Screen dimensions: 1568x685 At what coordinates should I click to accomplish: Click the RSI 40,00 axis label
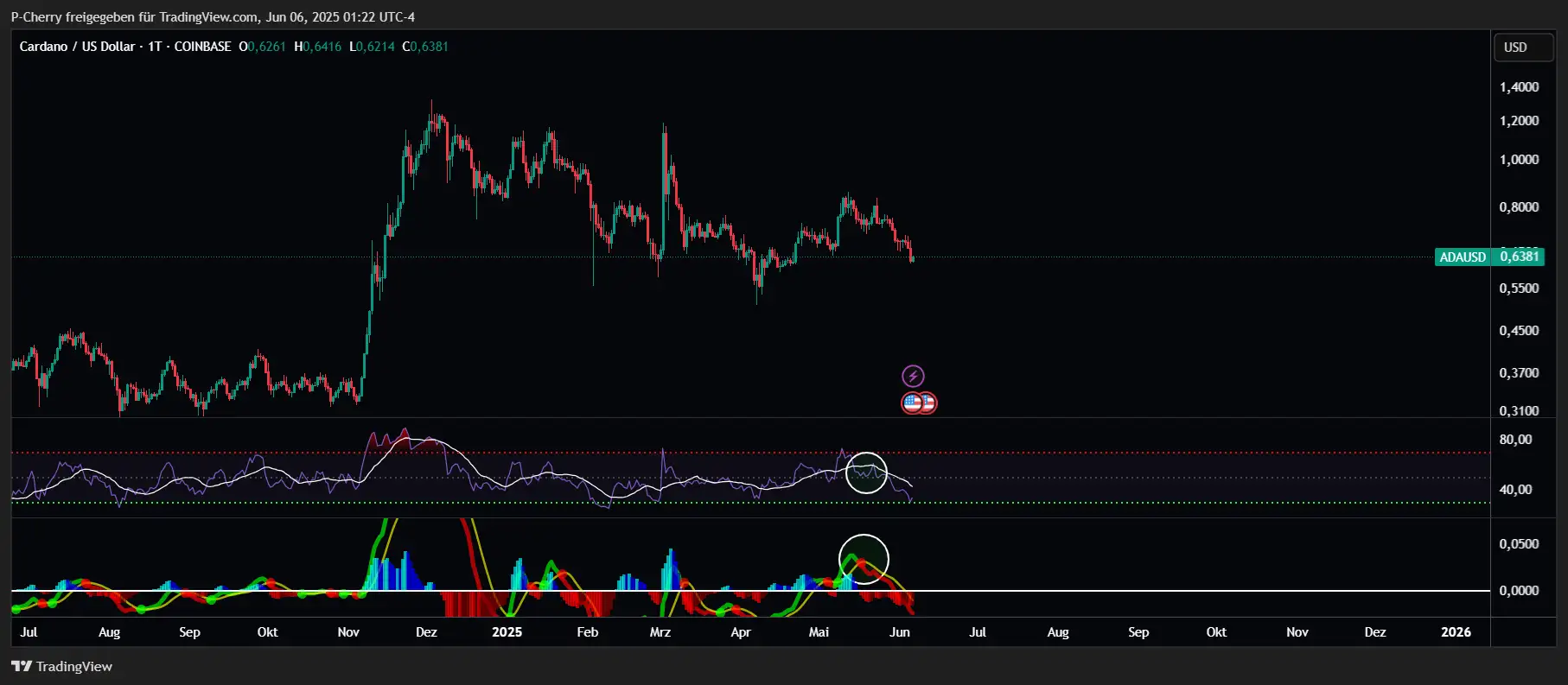(1515, 490)
